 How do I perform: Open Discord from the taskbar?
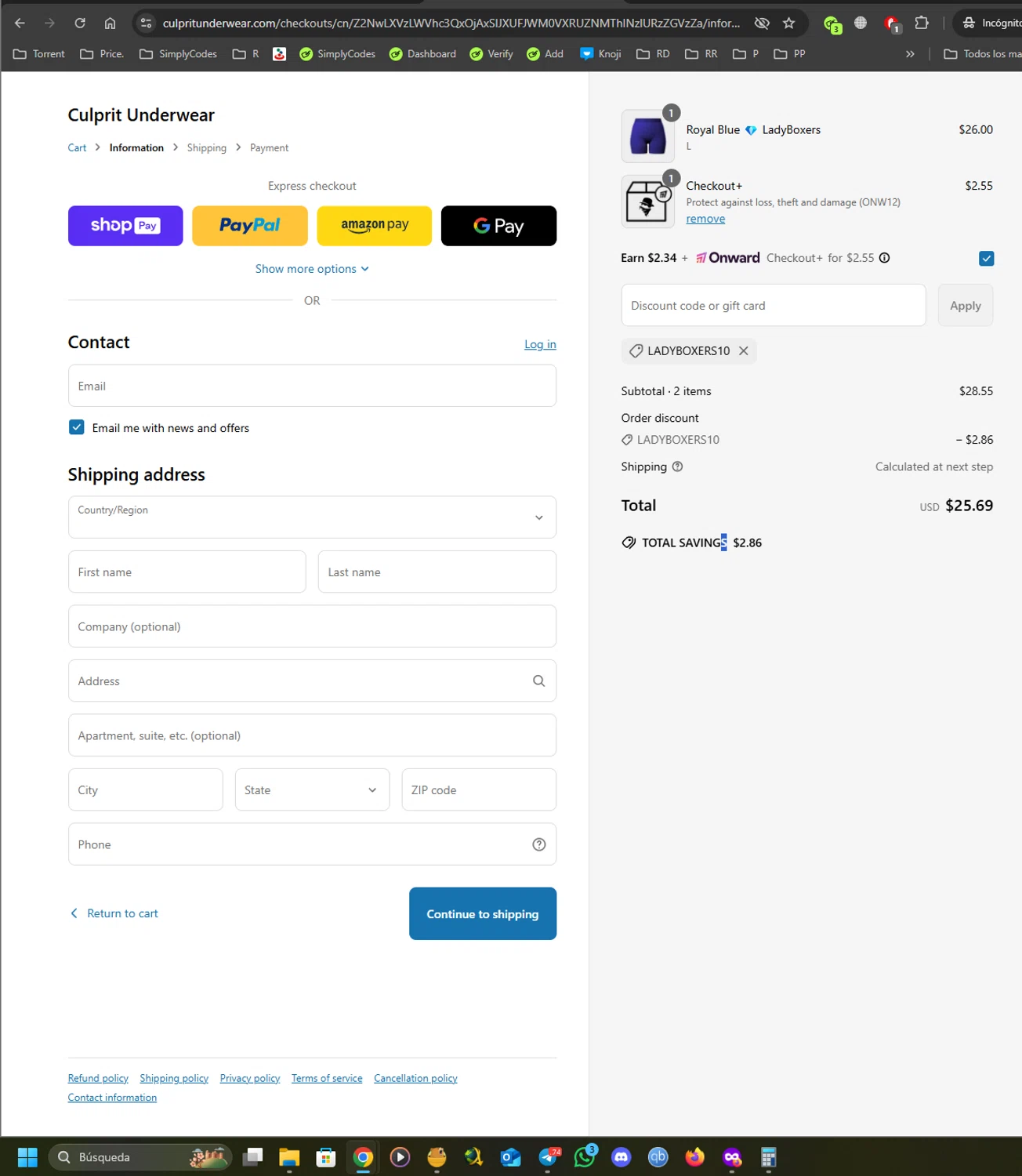(622, 1157)
